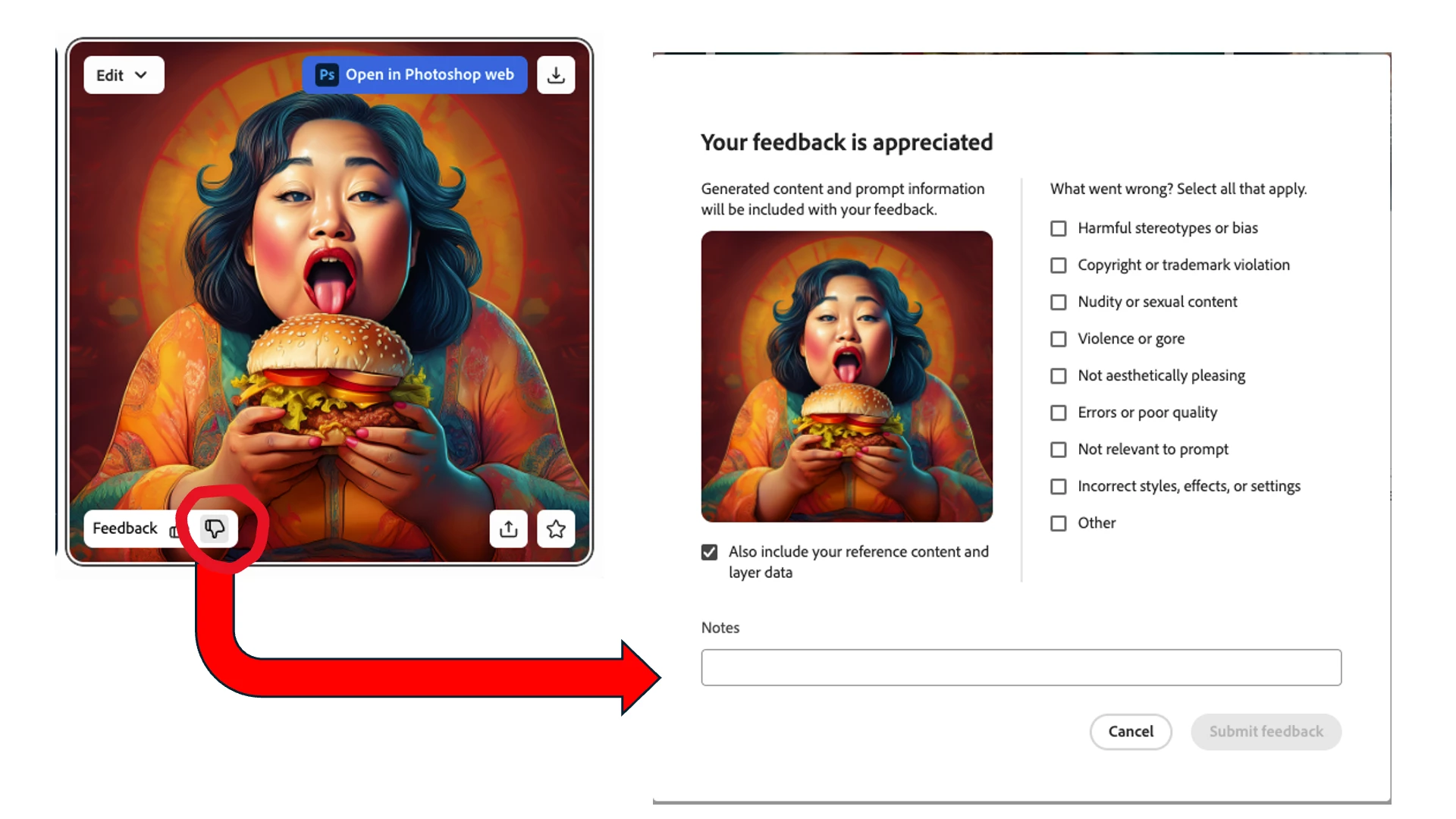
Task: Click the Photoshop Ps logo icon
Action: (x=327, y=75)
